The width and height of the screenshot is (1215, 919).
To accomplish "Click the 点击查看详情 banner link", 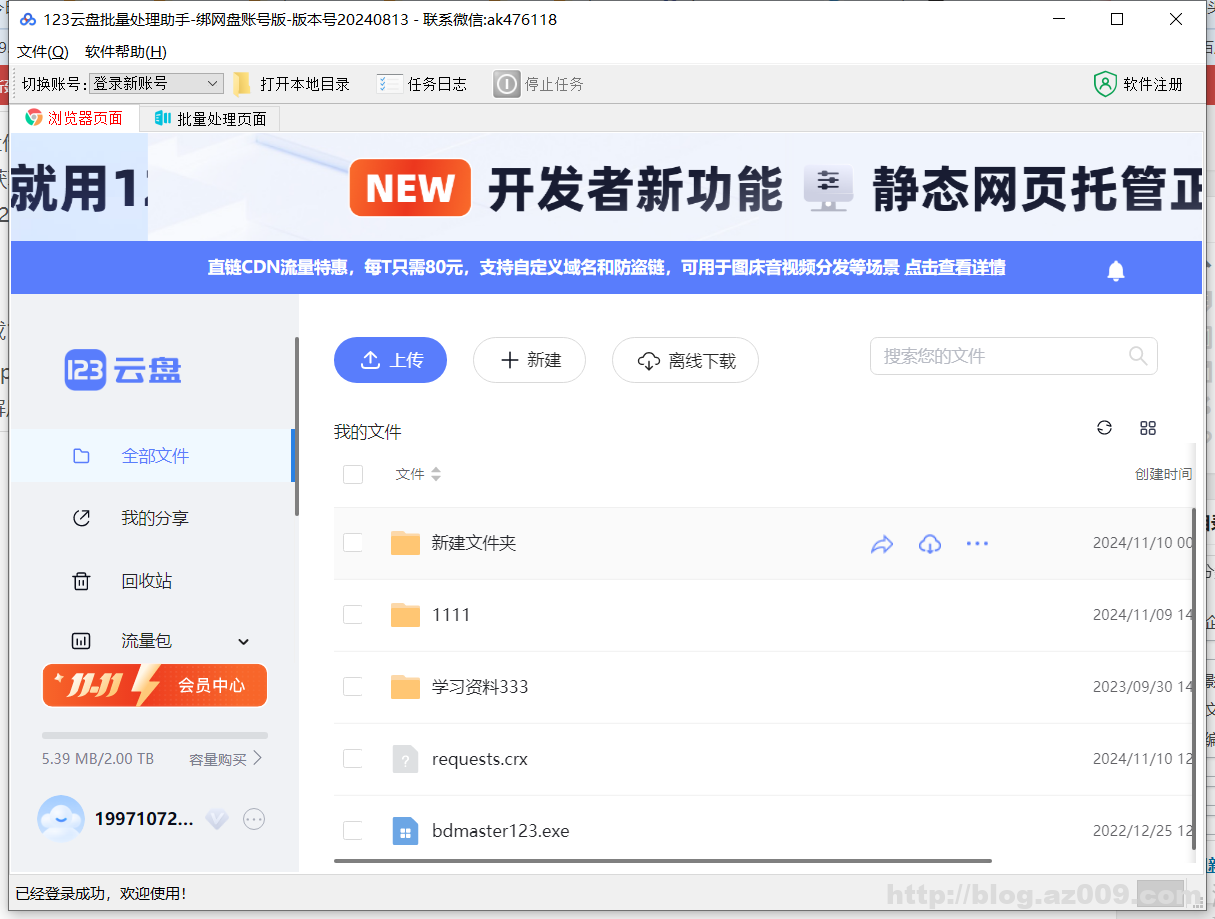I will click(955, 268).
